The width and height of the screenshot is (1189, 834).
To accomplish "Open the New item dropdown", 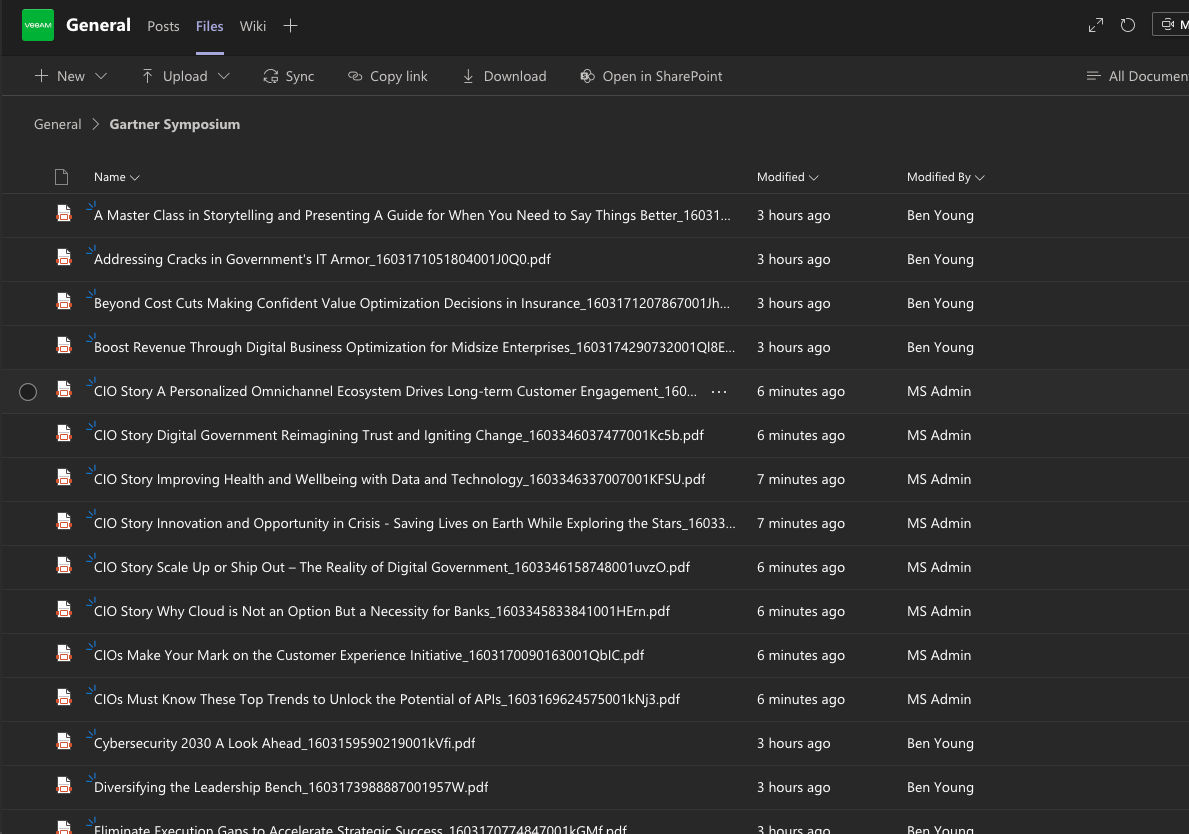I will pyautogui.click(x=71, y=76).
